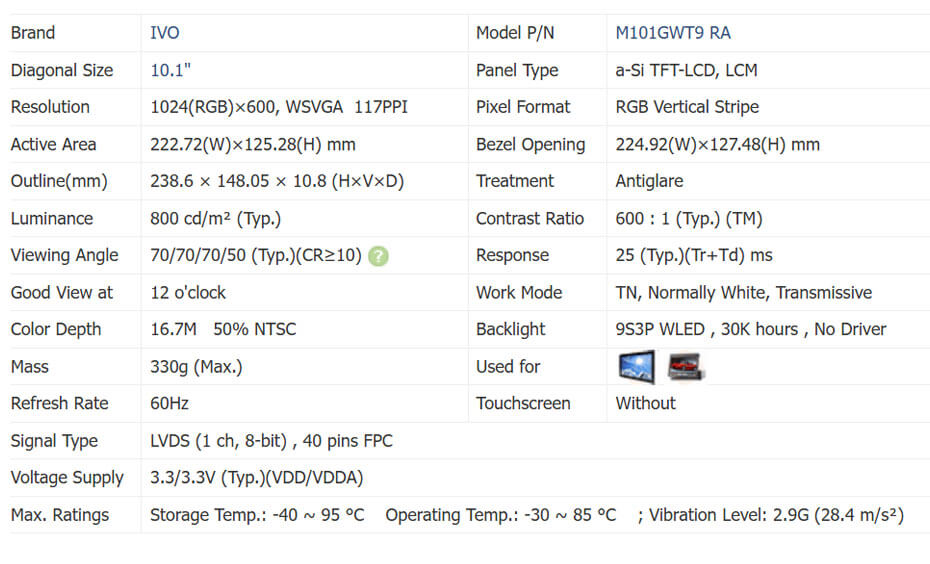Click the IVO brand link
The width and height of the screenshot is (930, 564).
point(165,33)
